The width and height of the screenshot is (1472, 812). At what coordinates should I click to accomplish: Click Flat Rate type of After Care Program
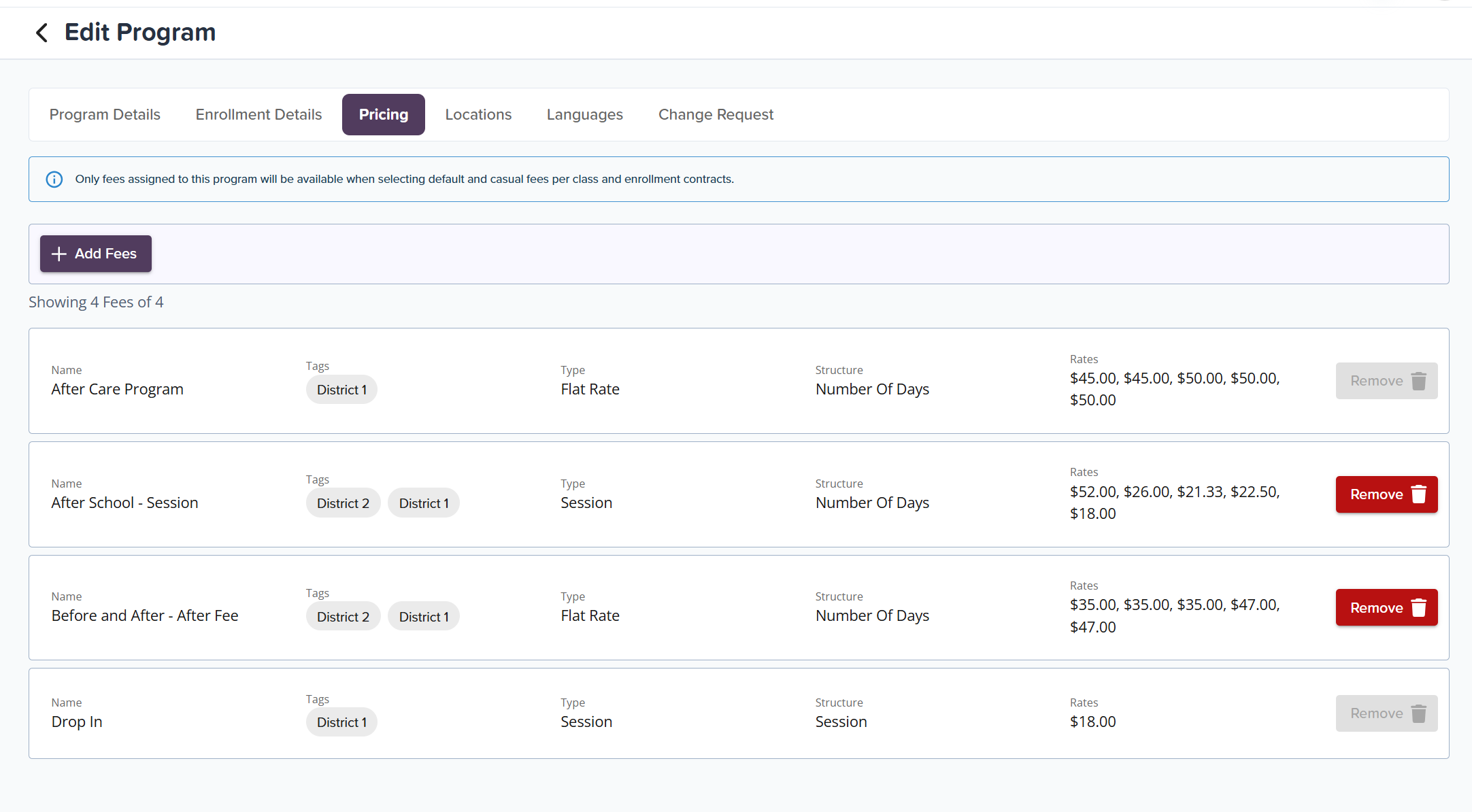[590, 389]
